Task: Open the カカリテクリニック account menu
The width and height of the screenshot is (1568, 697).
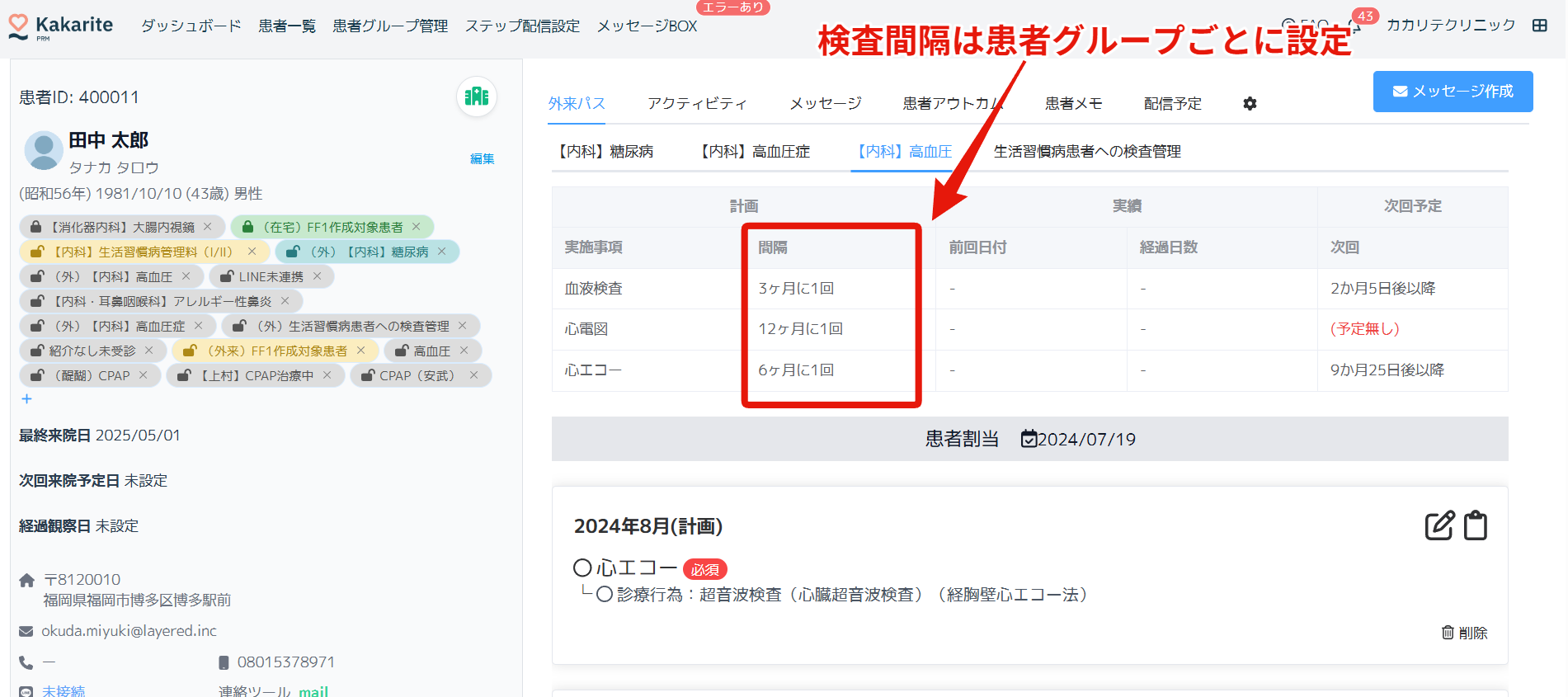Action: click(1450, 26)
